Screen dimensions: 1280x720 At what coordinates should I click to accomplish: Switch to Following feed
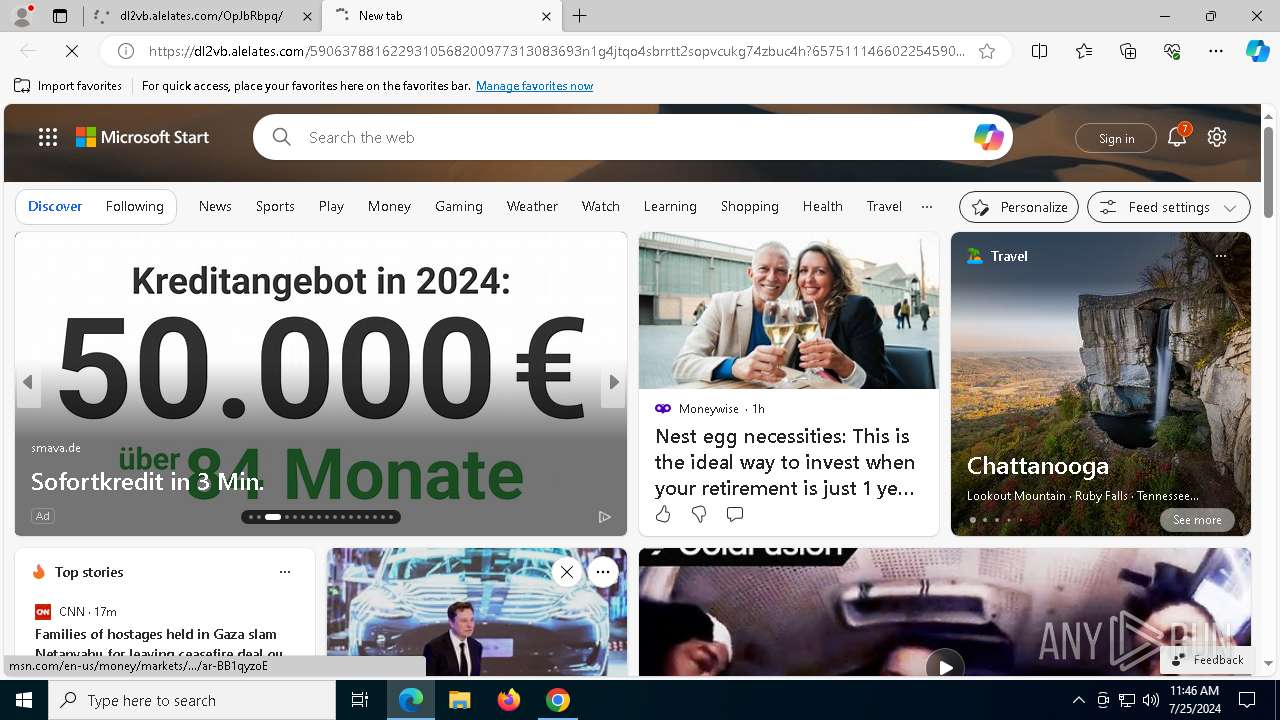click(x=135, y=206)
